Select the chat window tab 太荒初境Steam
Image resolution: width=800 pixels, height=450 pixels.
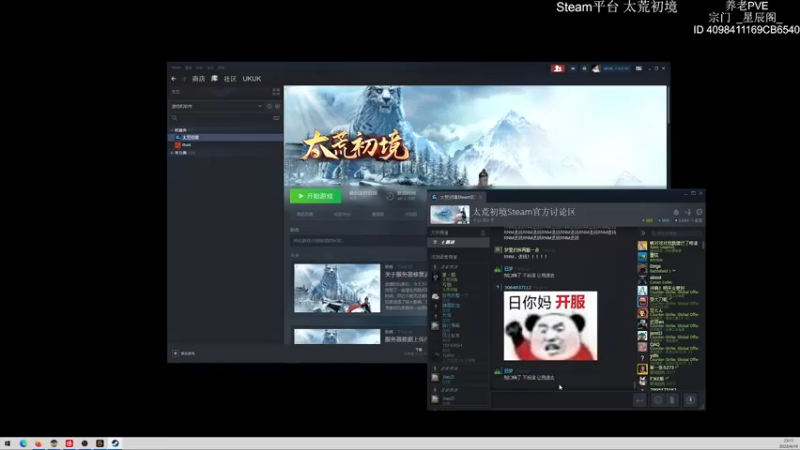(457, 197)
